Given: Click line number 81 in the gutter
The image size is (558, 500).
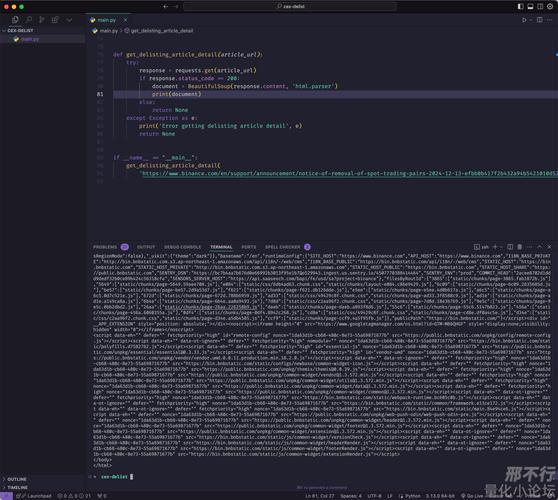Looking at the screenshot, I should pyautogui.click(x=100, y=94).
